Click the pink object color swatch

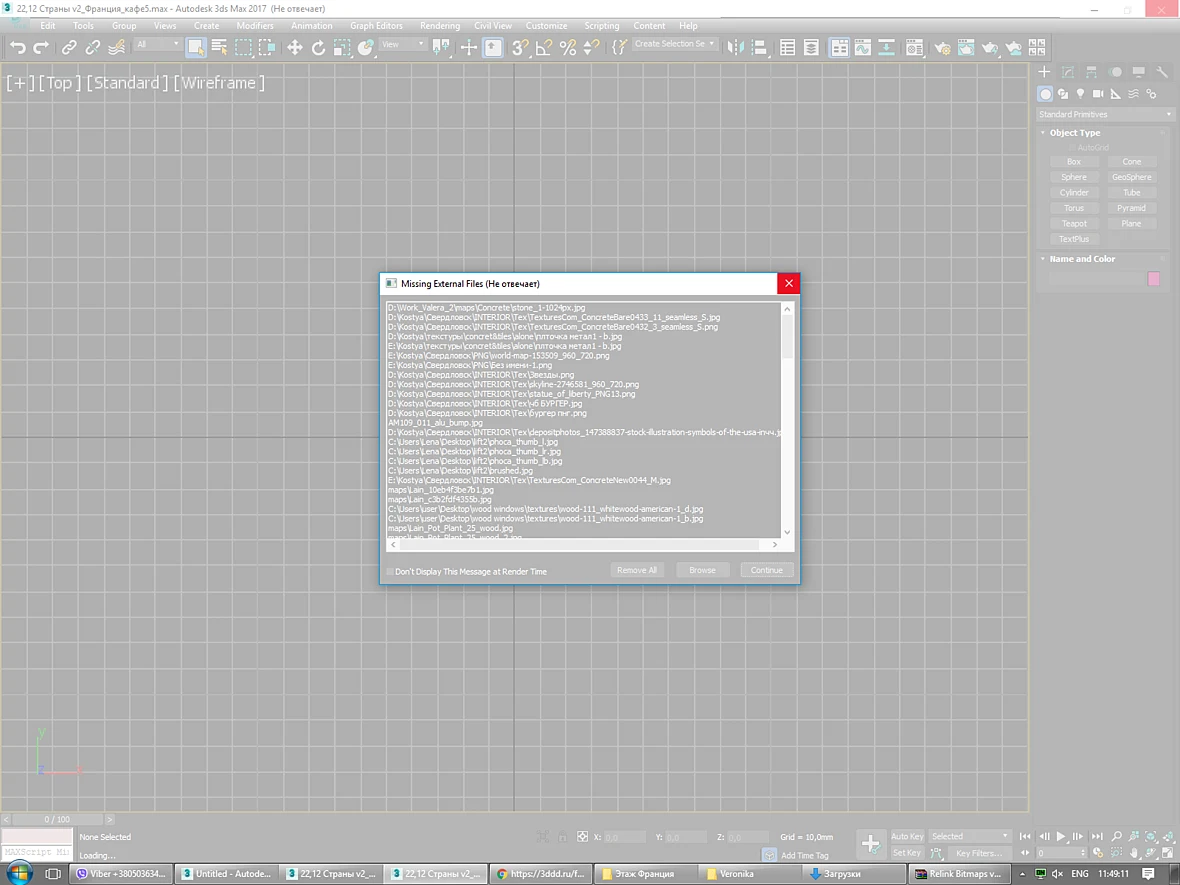1153,279
